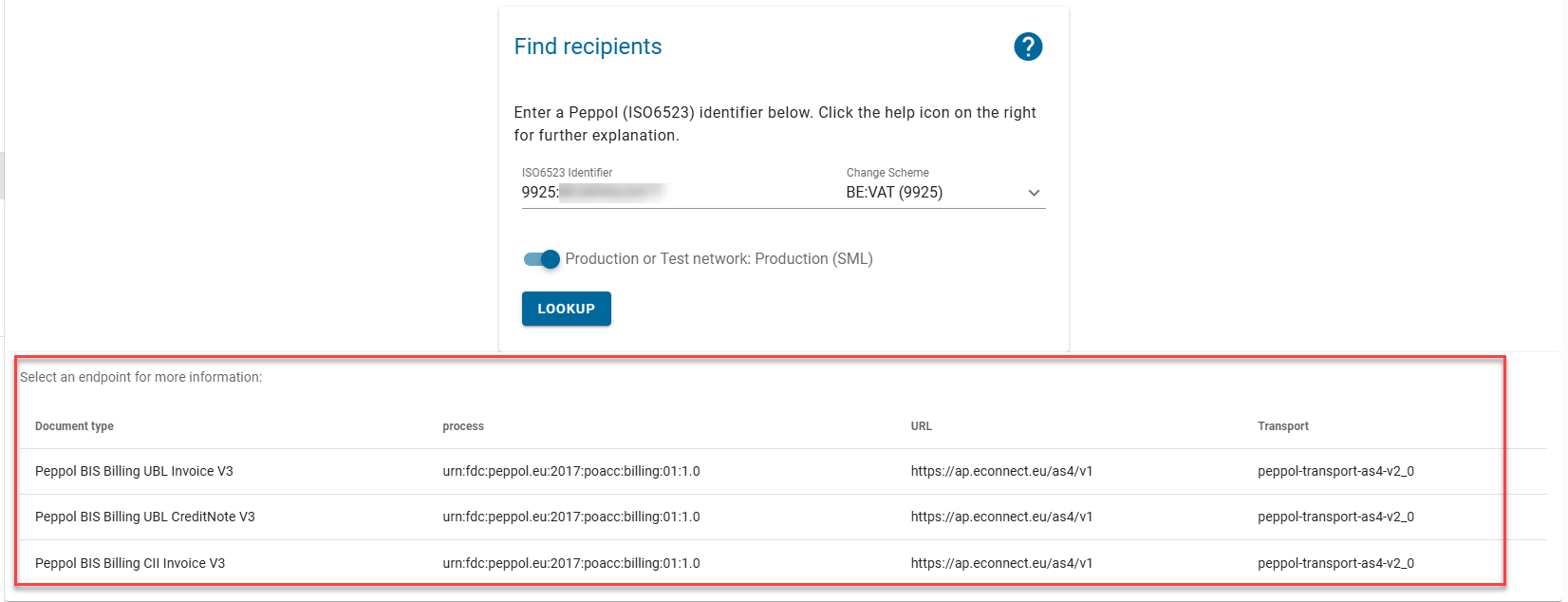Click the LOOKUP button
The width and height of the screenshot is (1568, 602).
[567, 309]
